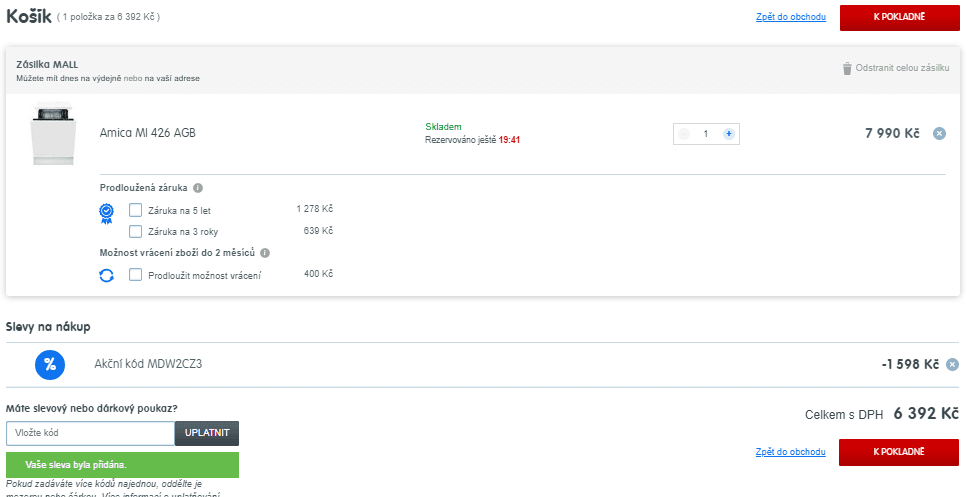This screenshot has width=976, height=497.
Task: Apply code with UPLATNIT button
Action: pos(207,433)
